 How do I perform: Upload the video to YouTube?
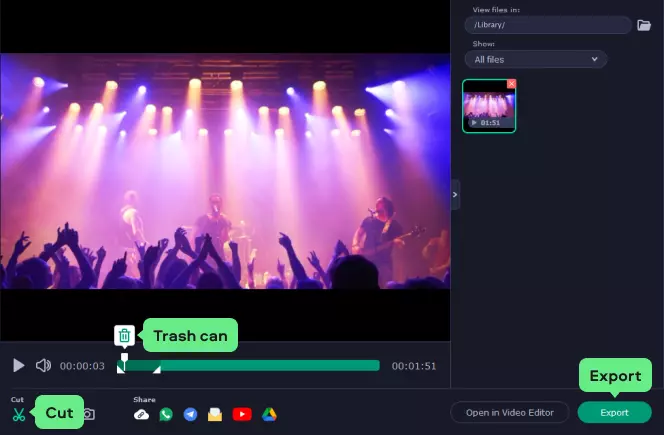[241, 414]
